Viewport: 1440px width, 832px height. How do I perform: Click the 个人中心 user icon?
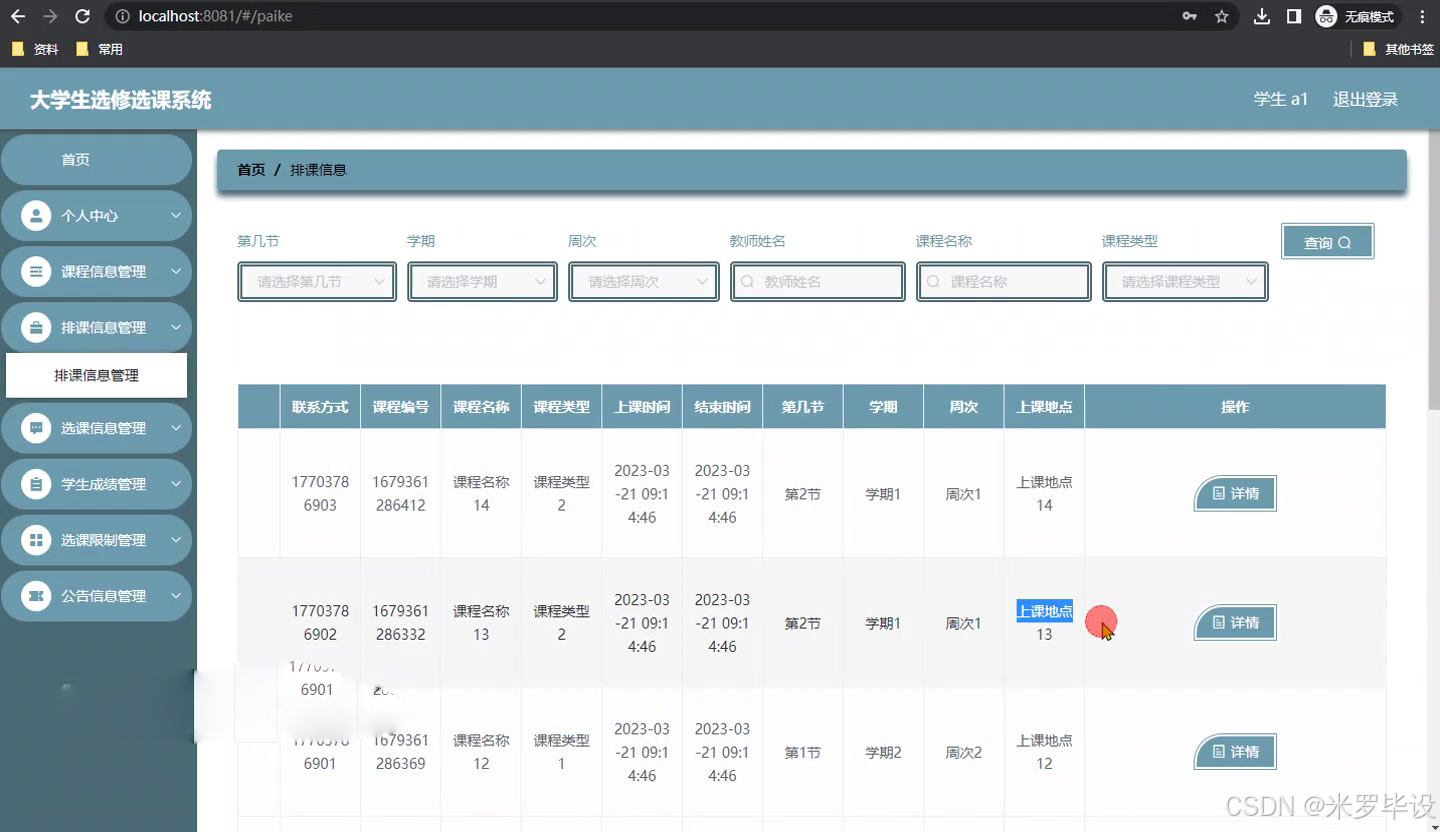tap(36, 216)
